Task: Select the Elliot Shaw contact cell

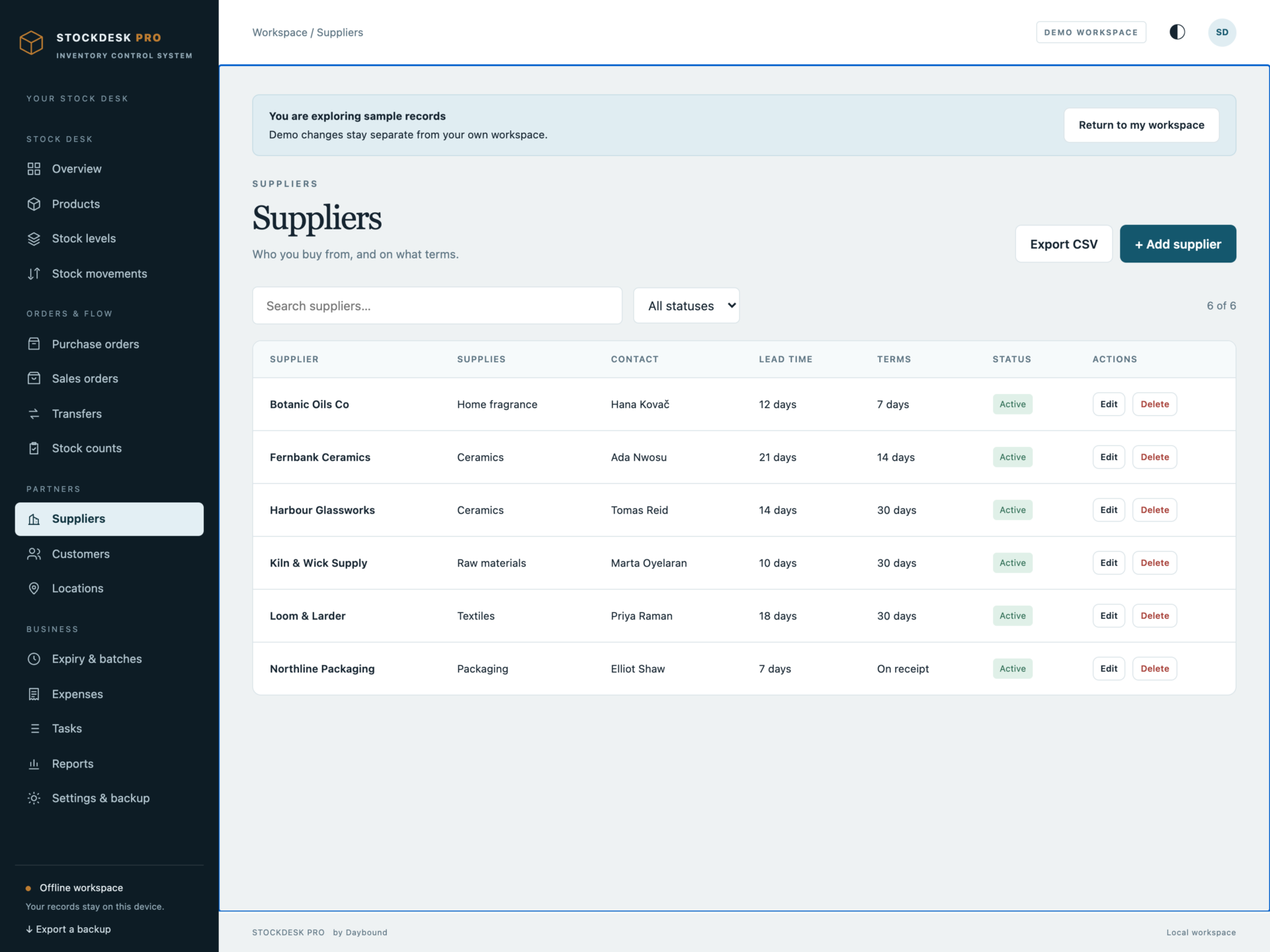Action: click(x=638, y=668)
